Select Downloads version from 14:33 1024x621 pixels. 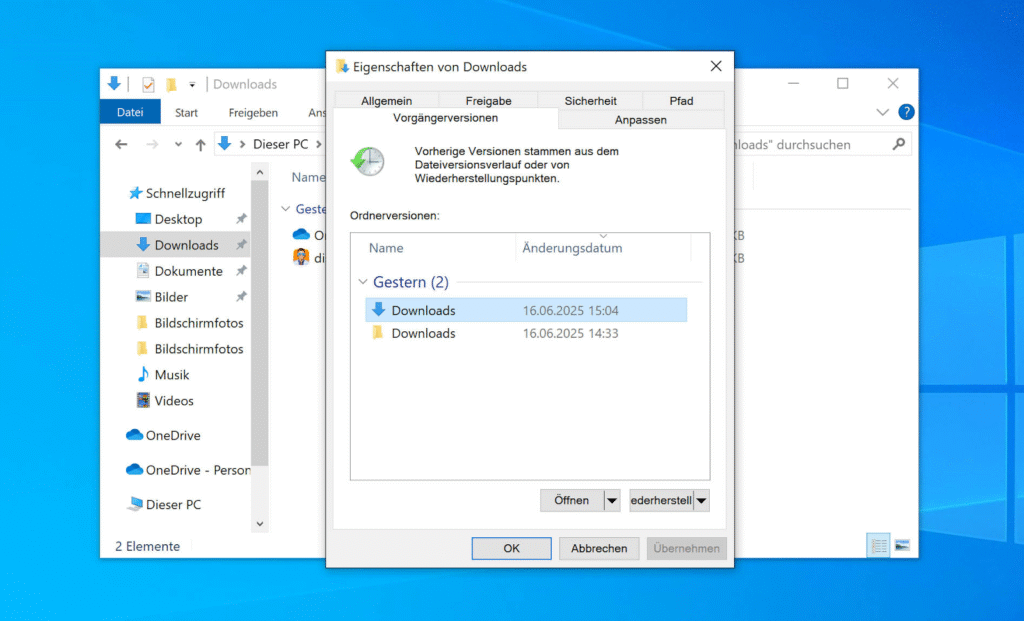tap(423, 334)
